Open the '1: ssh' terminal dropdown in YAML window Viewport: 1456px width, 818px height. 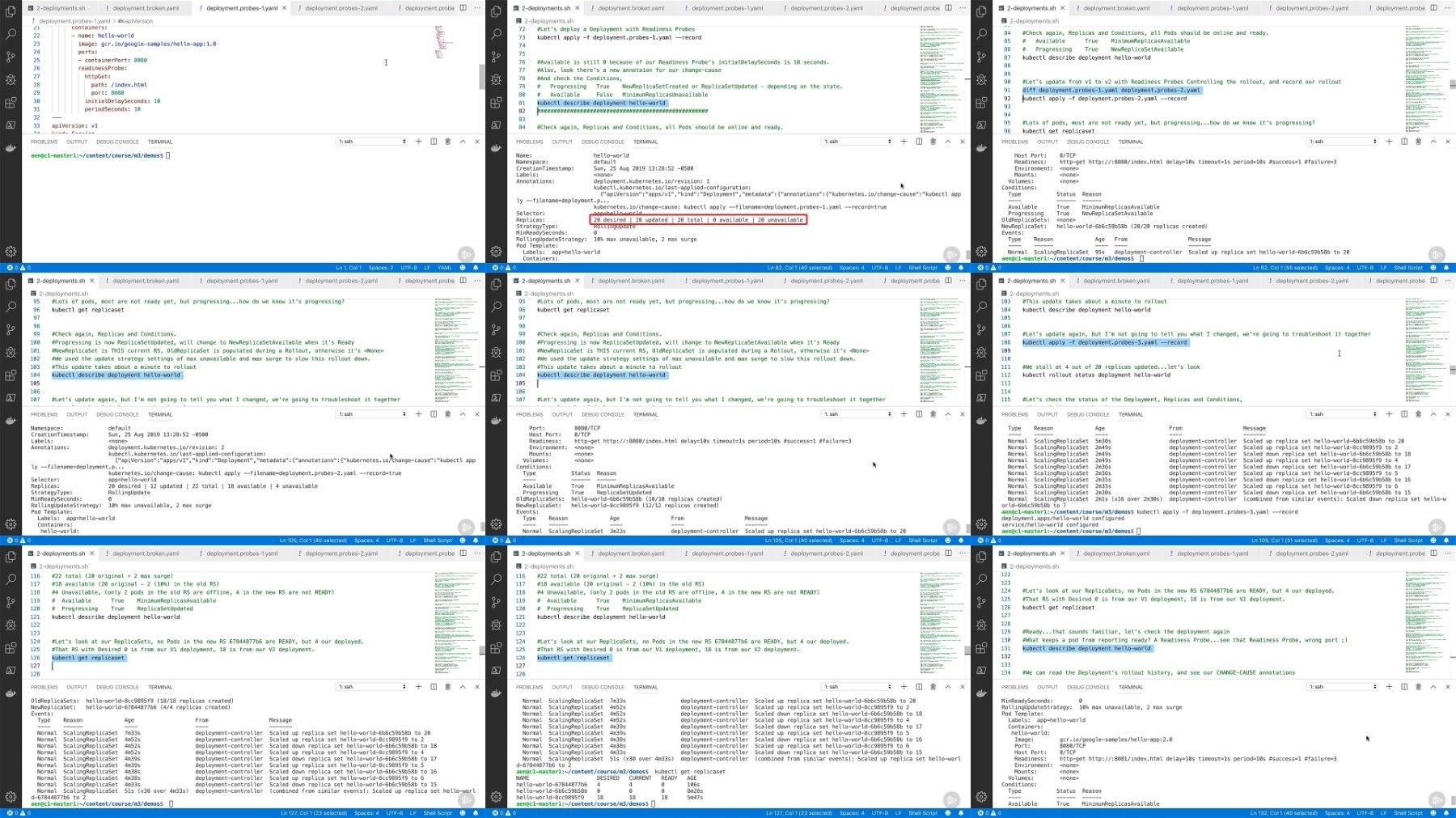(x=372, y=142)
